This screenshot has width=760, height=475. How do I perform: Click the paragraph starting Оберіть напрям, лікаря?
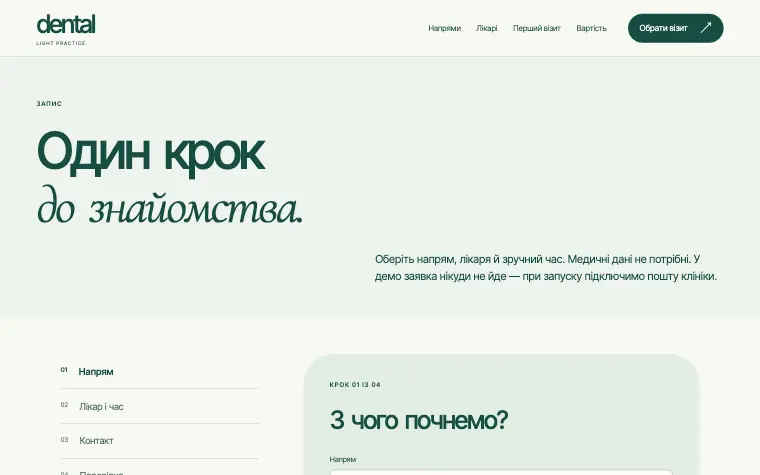coord(546,268)
